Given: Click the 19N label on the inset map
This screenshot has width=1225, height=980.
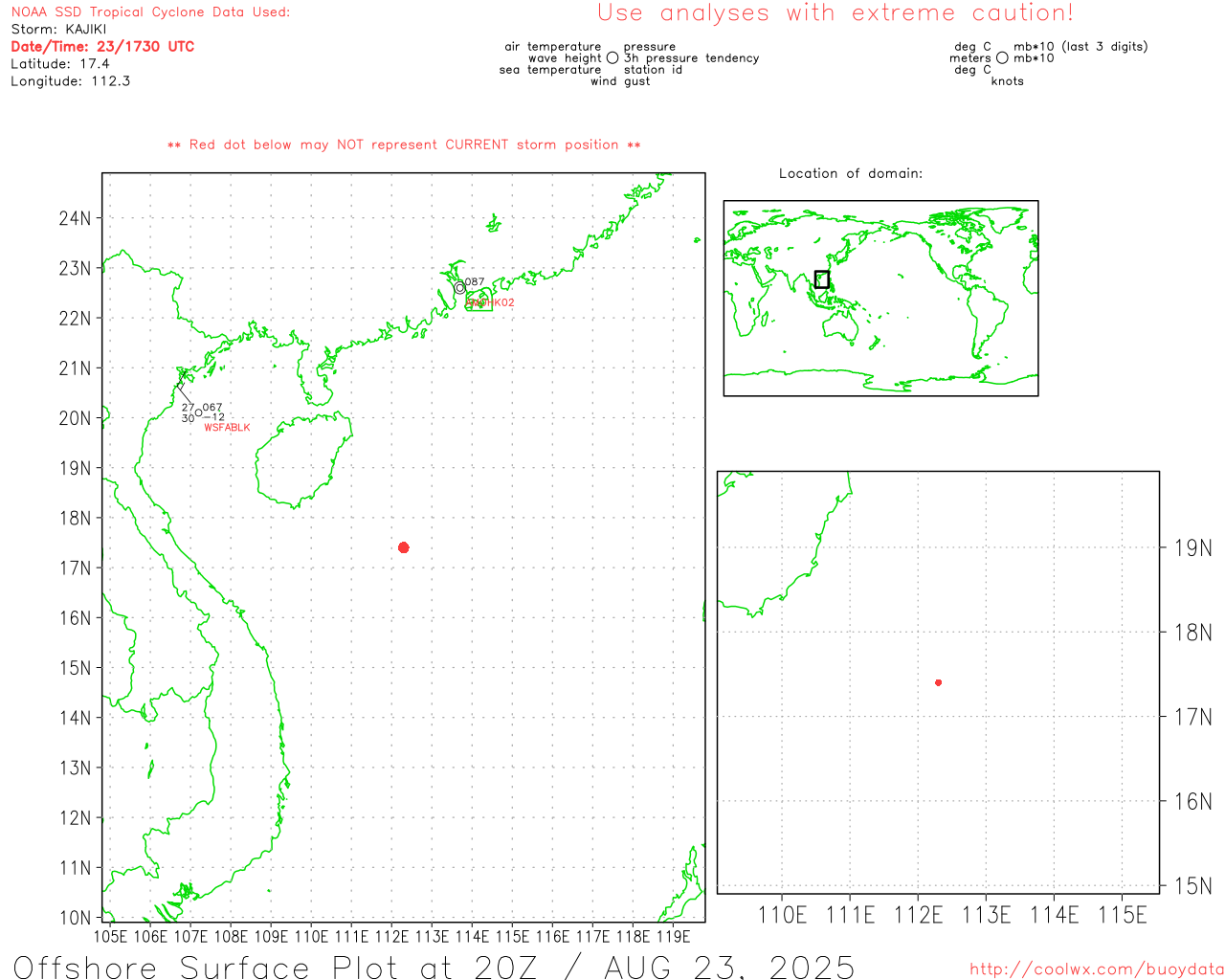Looking at the screenshot, I should coord(1192,548).
